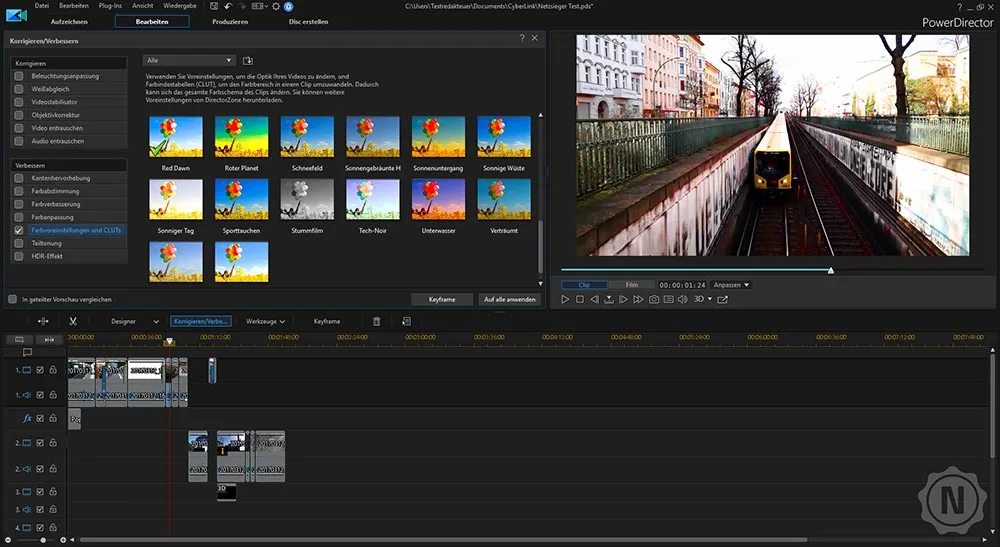Screen dimensions: 1000x547
Task: Click the stop button in preview
Action: pyautogui.click(x=580, y=299)
